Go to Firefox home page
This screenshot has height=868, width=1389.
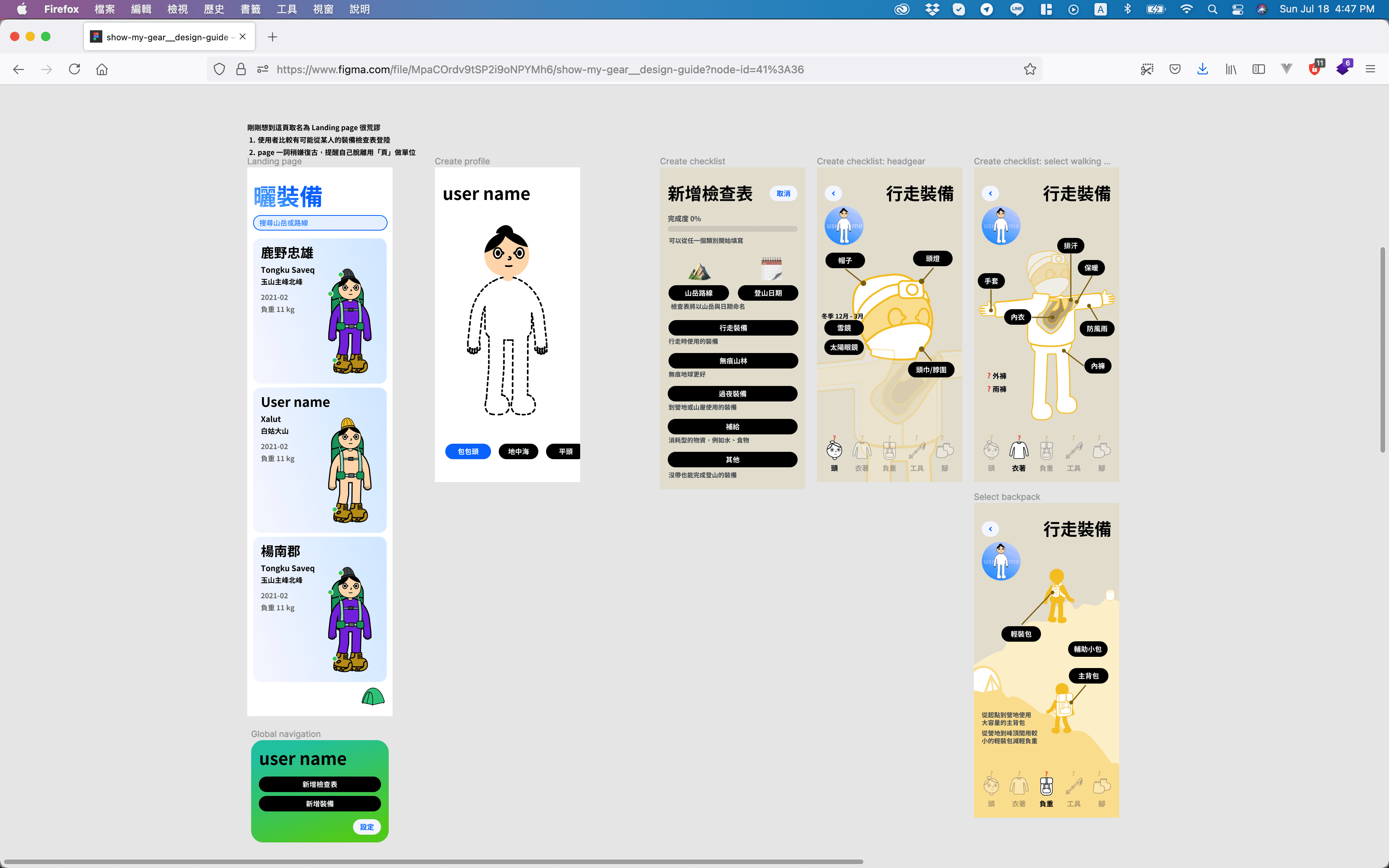[x=102, y=69]
